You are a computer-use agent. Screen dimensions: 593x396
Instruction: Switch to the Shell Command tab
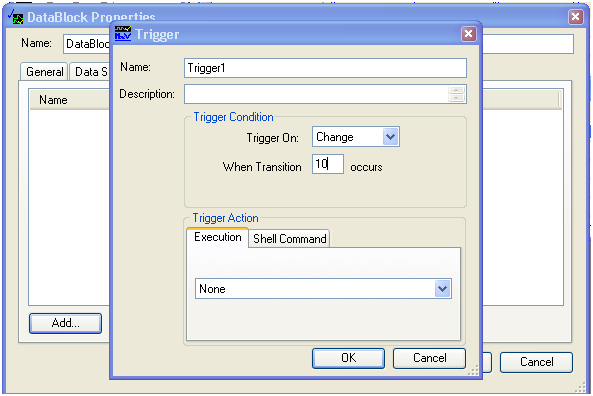pyautogui.click(x=289, y=239)
